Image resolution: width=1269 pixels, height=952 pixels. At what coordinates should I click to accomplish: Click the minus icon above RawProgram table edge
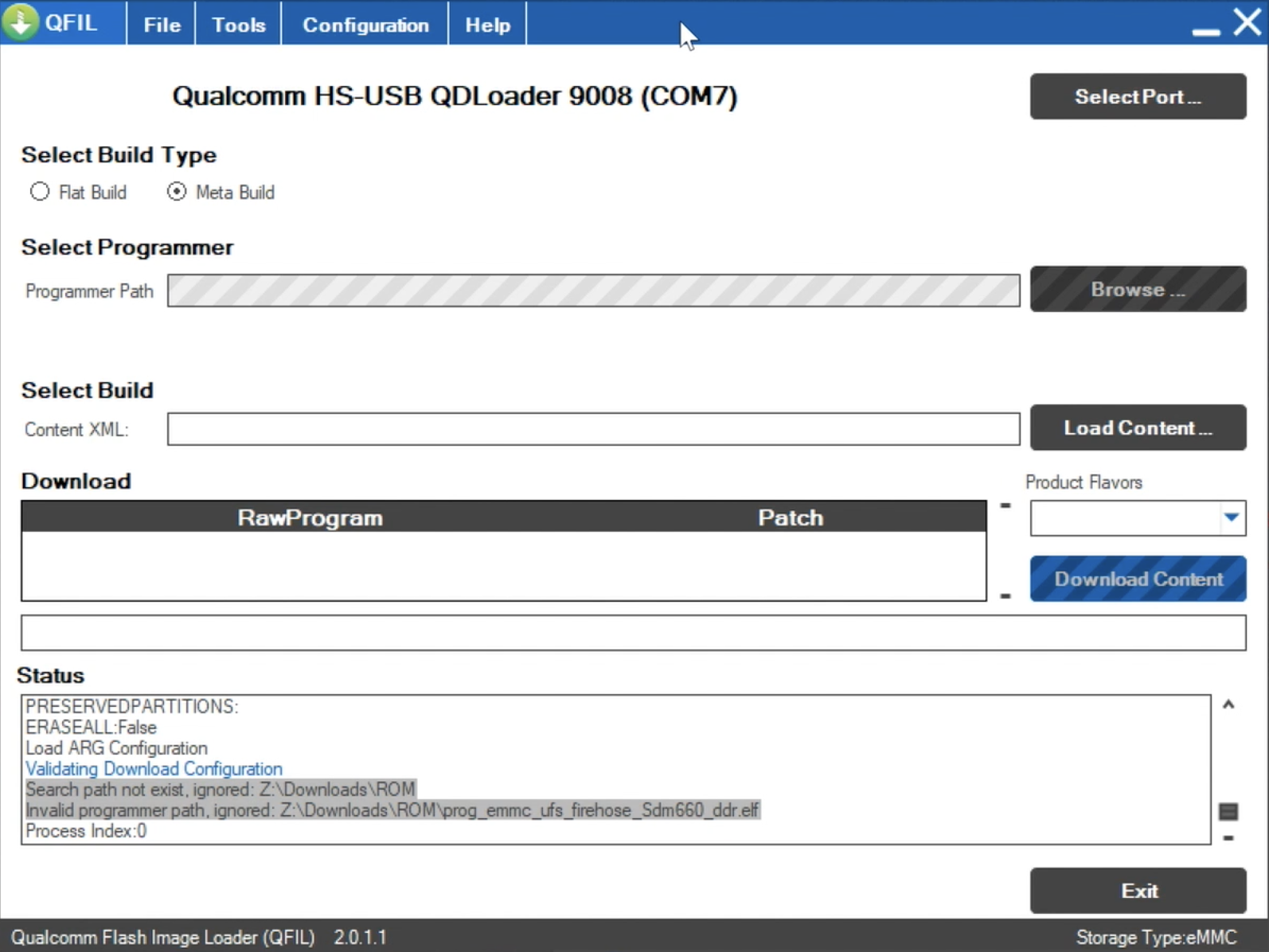pos(1005,505)
